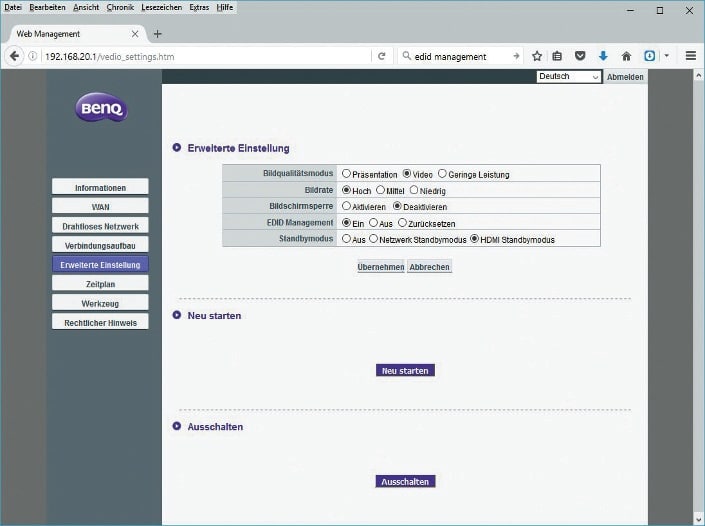This screenshot has width=705, height=526.
Task: Click the search field containing edid management
Action: (x=456, y=56)
